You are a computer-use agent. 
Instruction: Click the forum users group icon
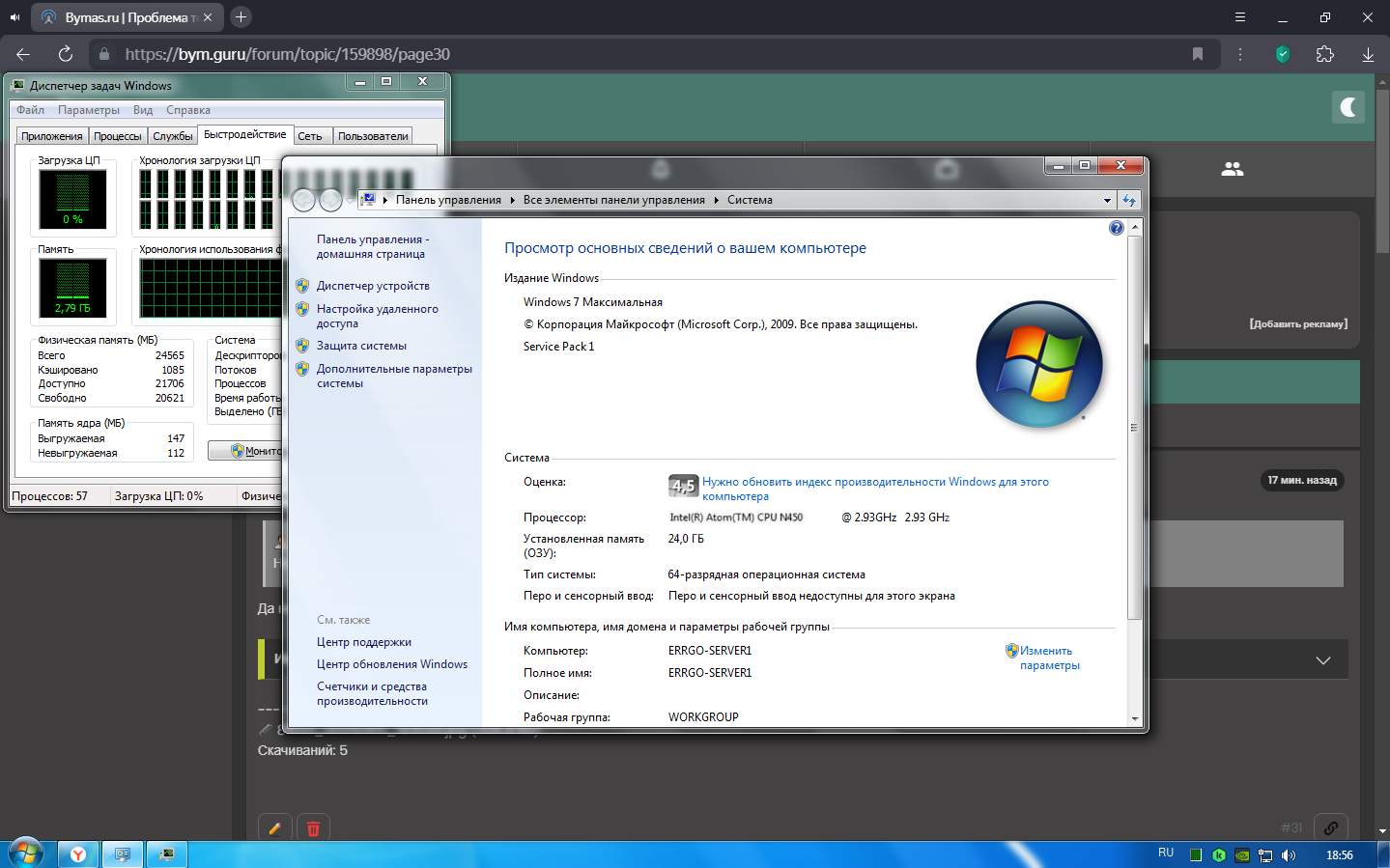1232,169
